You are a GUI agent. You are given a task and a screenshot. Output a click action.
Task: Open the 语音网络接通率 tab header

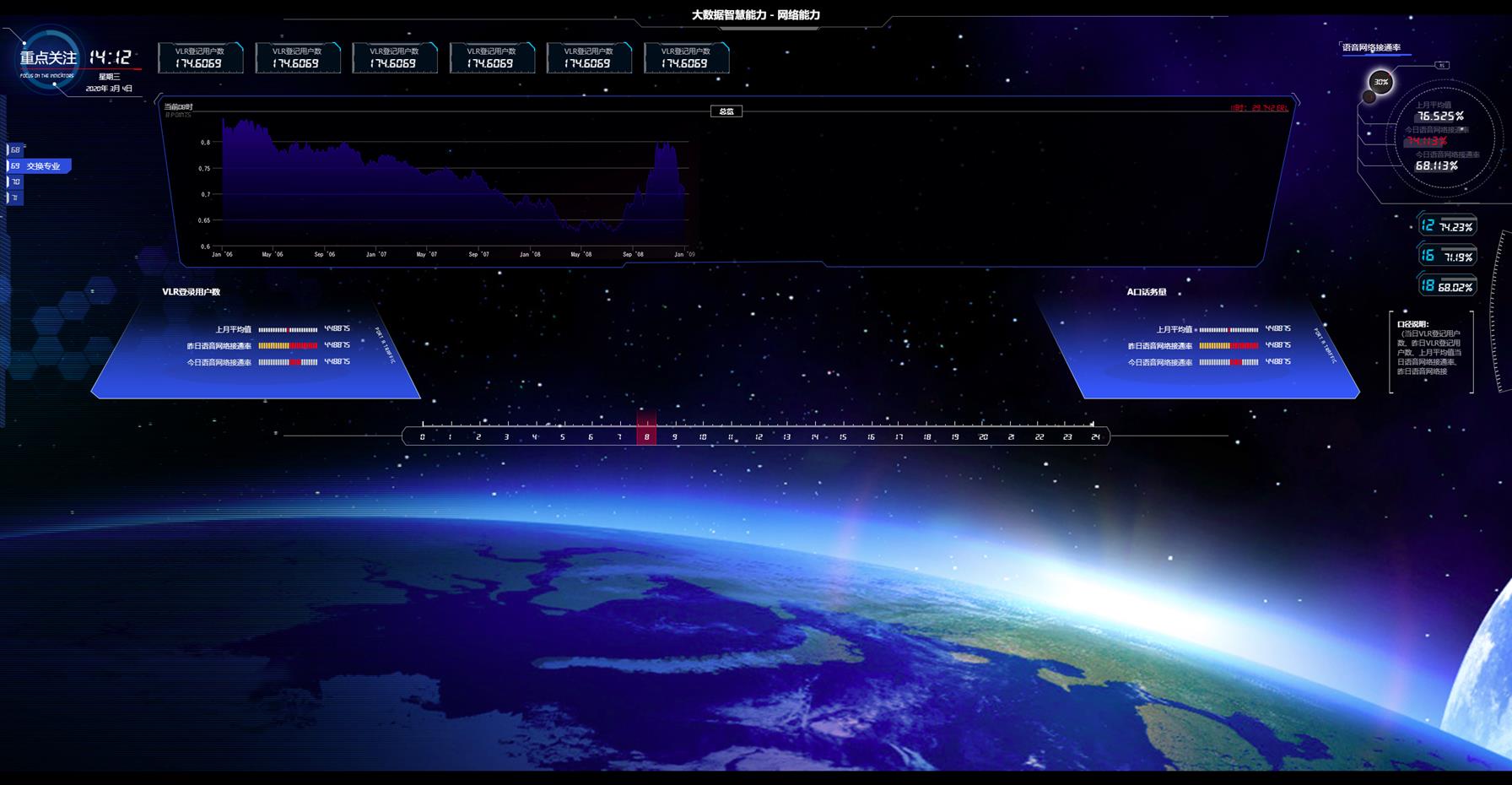pyautogui.click(x=1372, y=48)
